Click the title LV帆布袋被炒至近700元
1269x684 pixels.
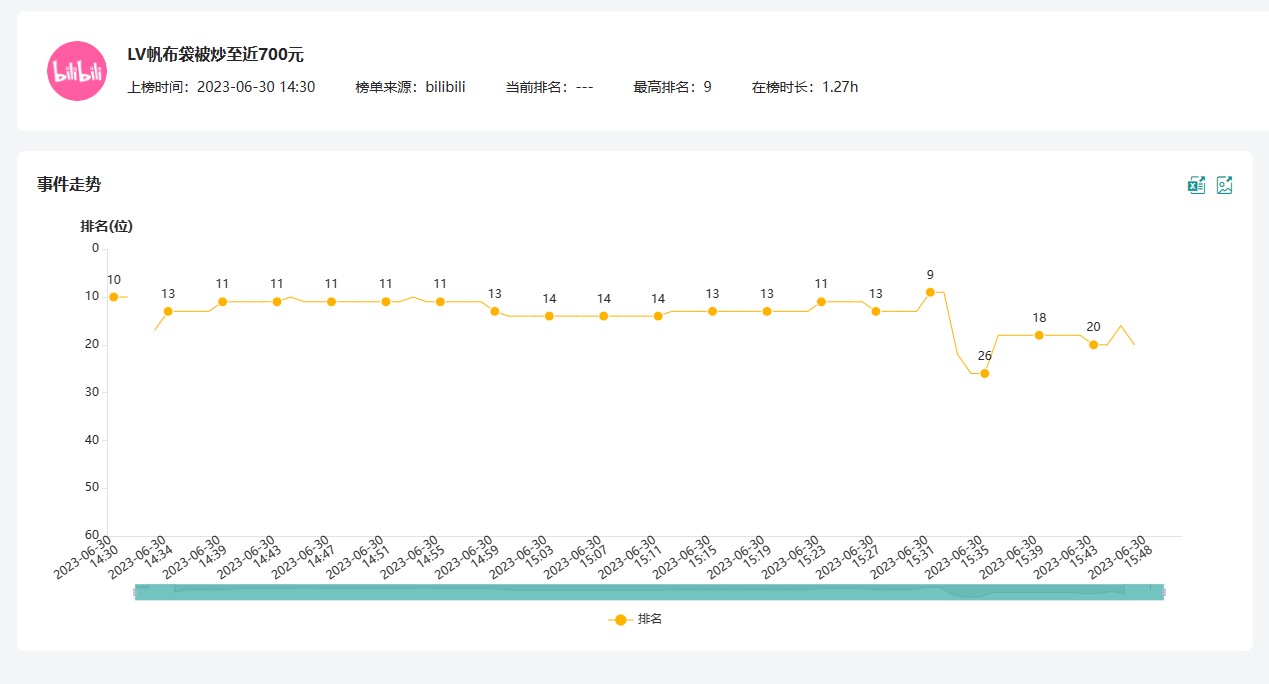tap(215, 55)
